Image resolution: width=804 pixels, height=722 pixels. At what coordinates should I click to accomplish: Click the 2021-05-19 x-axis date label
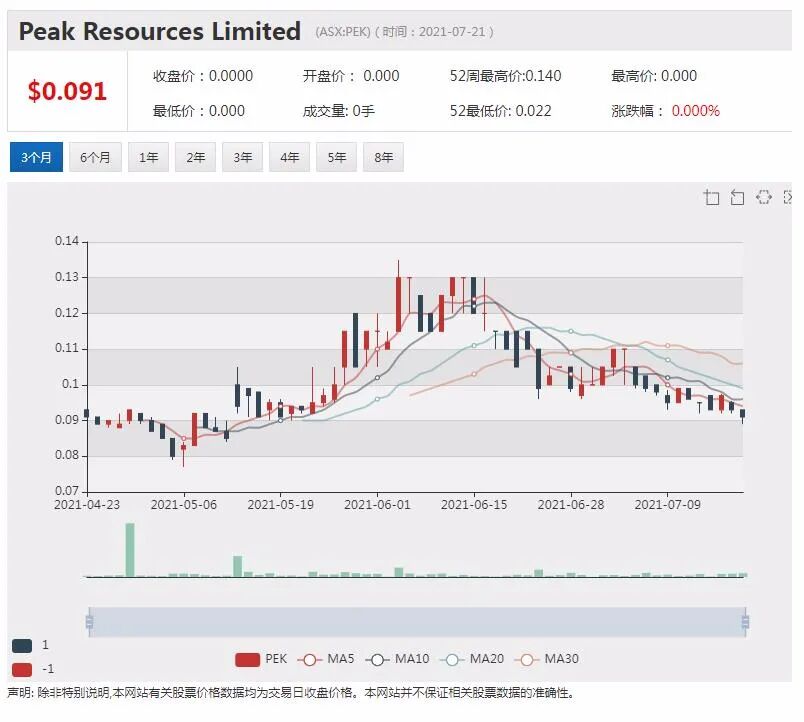pyautogui.click(x=280, y=505)
